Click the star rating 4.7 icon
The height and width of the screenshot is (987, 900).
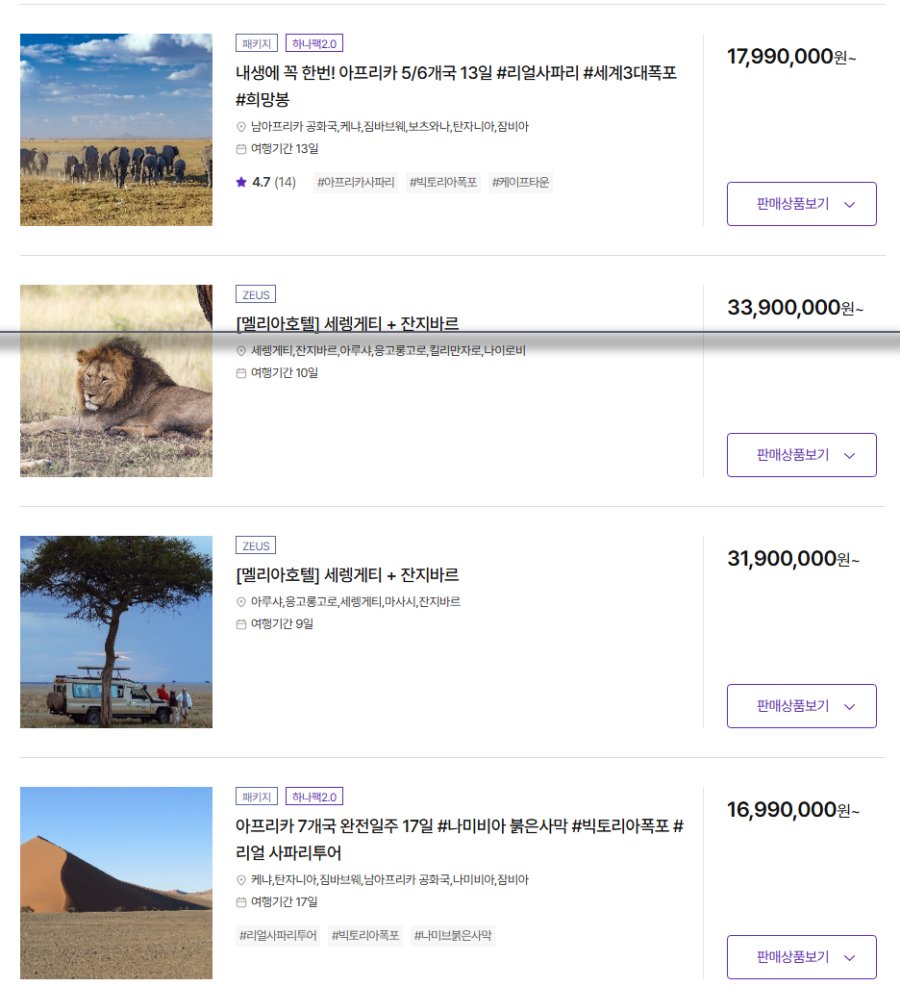click(241, 183)
